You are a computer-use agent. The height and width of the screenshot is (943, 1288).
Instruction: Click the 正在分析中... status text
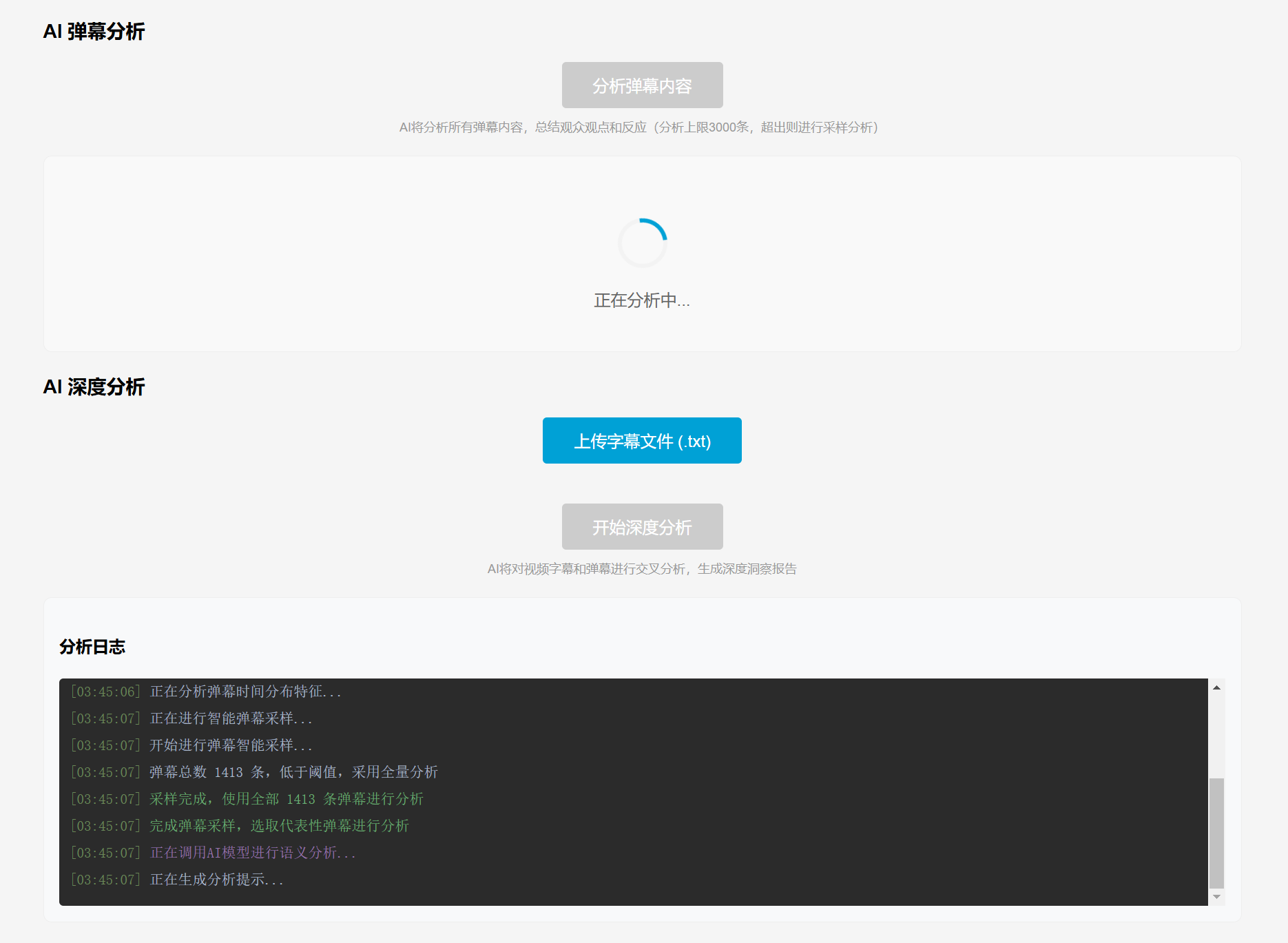[x=642, y=300]
